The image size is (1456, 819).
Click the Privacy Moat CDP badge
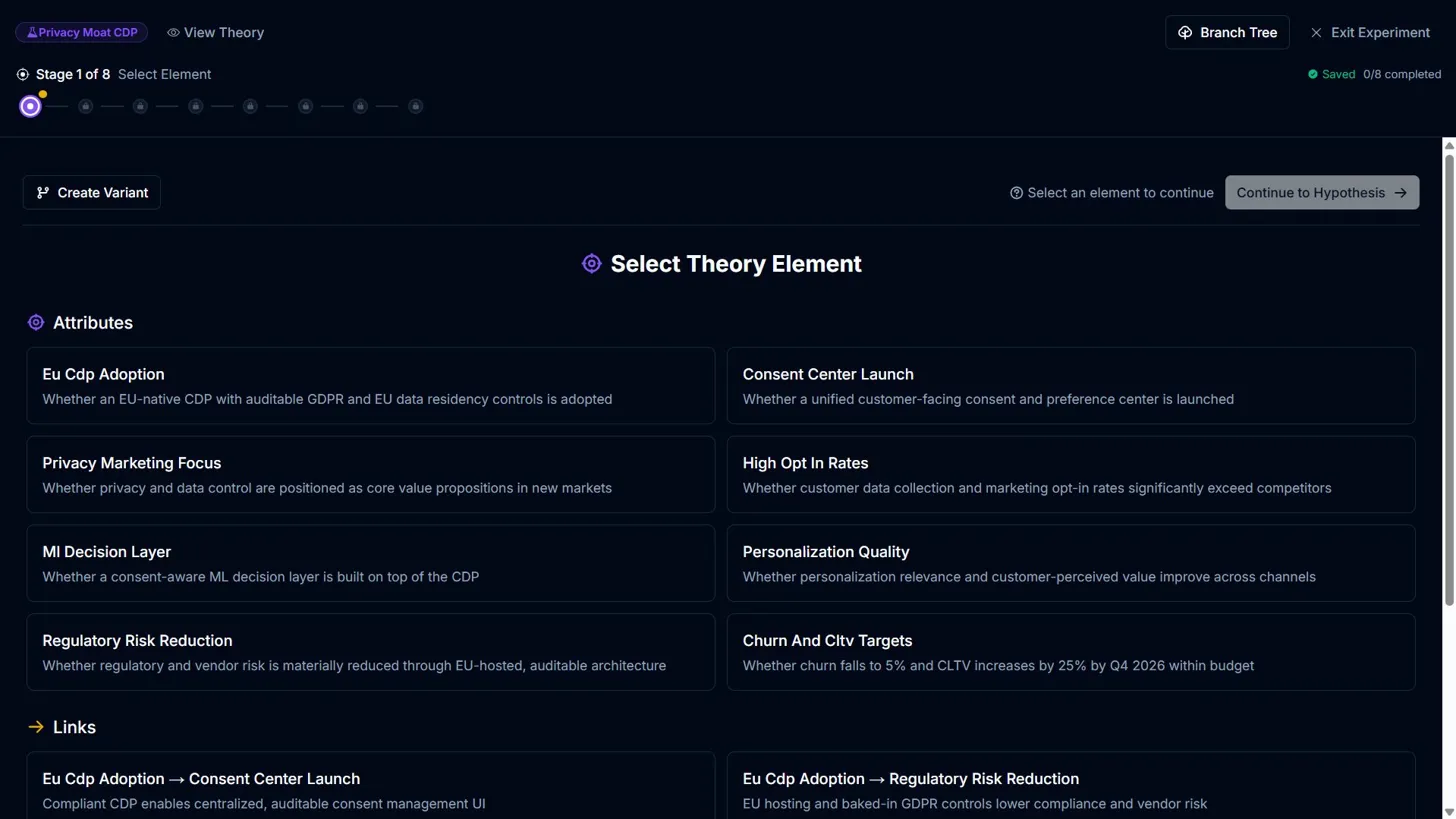tap(81, 33)
